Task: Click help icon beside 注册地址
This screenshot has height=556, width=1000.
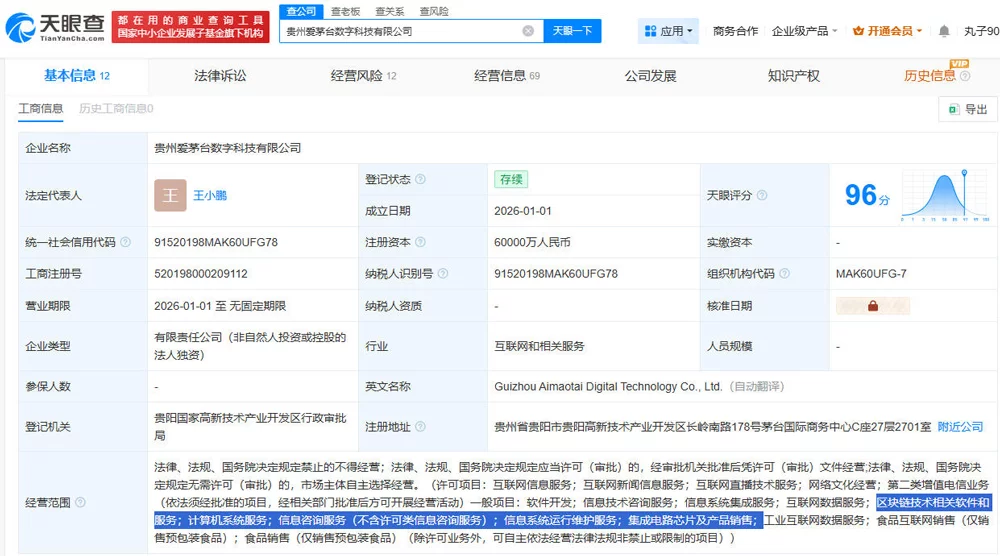Action: pos(420,427)
